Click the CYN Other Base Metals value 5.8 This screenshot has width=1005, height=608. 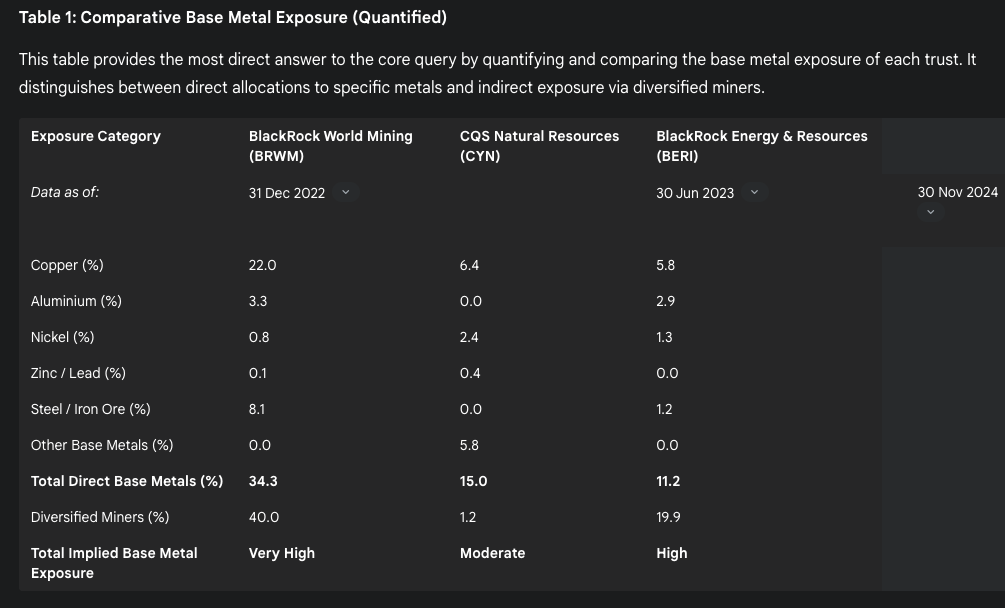point(469,445)
